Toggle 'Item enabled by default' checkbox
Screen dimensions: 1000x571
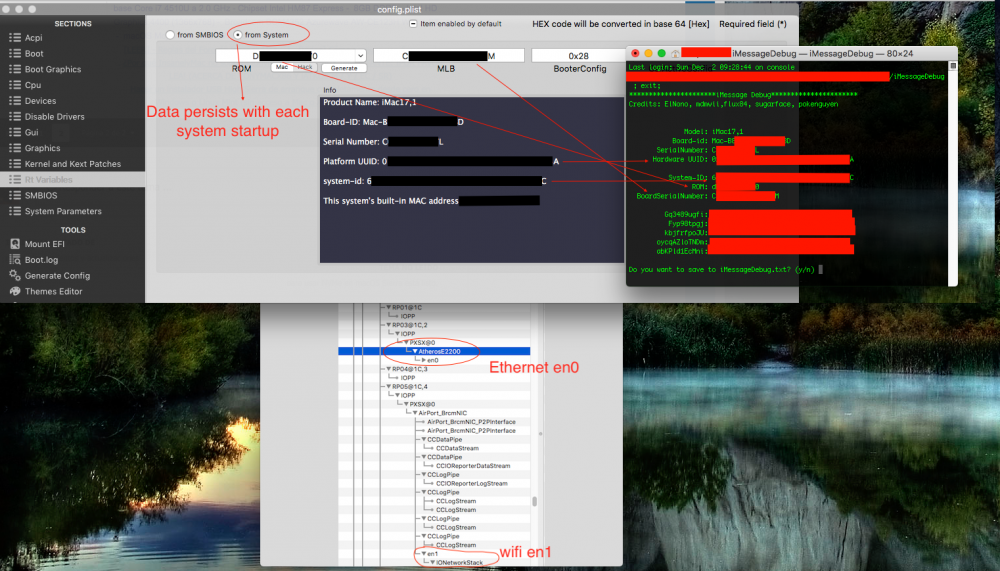(413, 24)
